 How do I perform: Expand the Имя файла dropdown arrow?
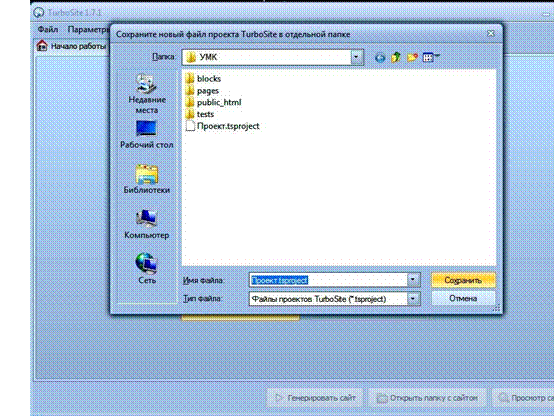click(x=413, y=280)
